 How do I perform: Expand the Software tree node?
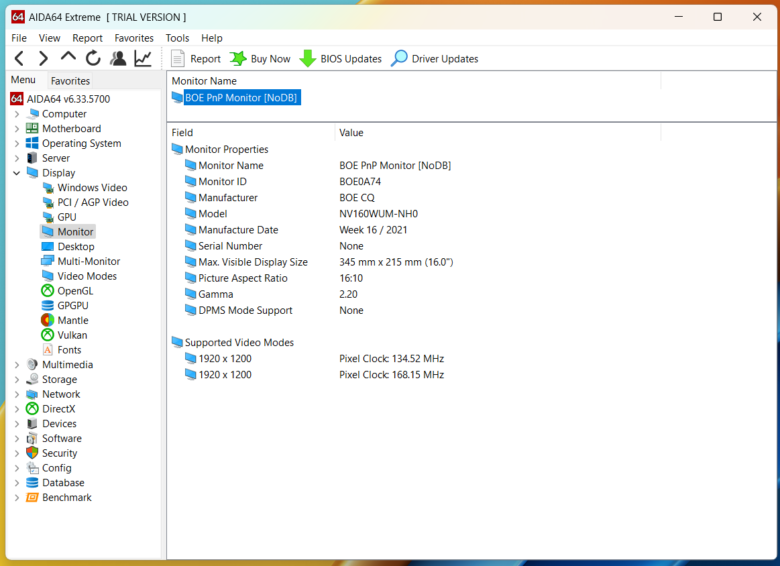click(17, 439)
